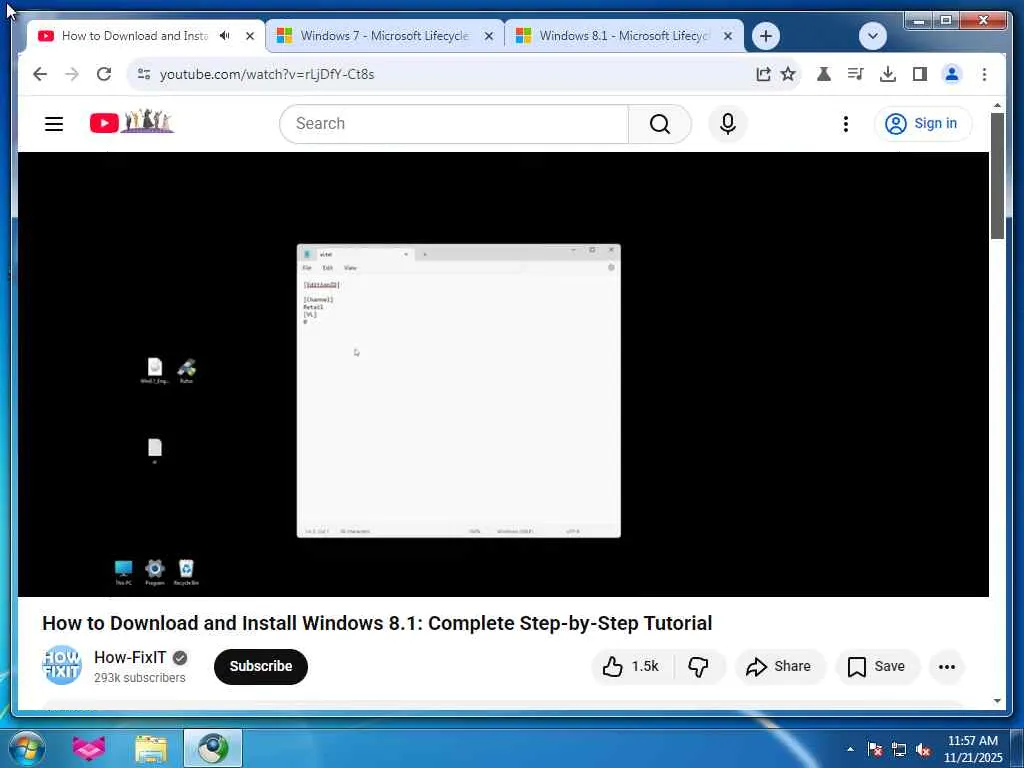Reload the YouTube page
This screenshot has height=768, width=1024.
pos(104,74)
